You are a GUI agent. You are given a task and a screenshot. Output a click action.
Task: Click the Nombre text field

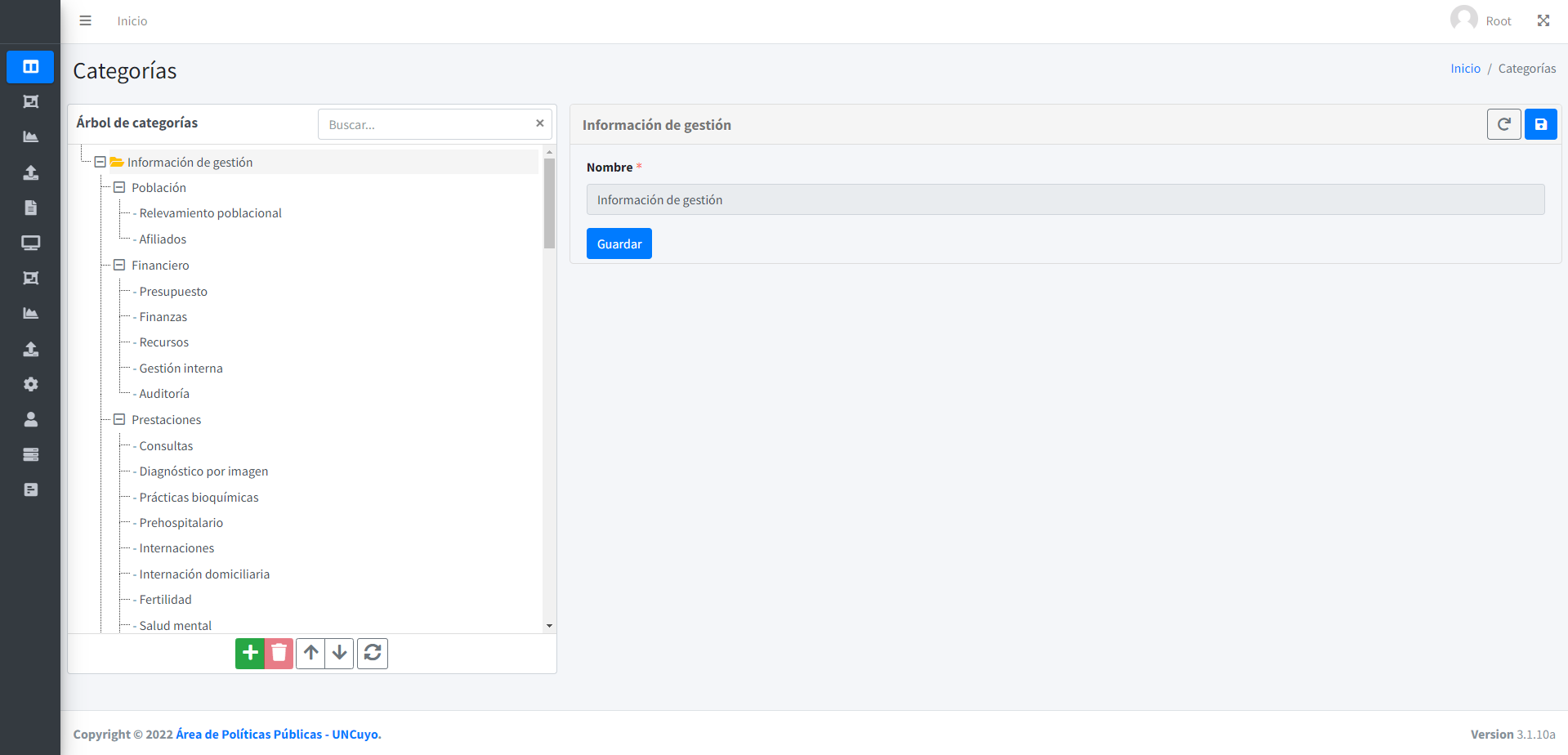(1065, 200)
